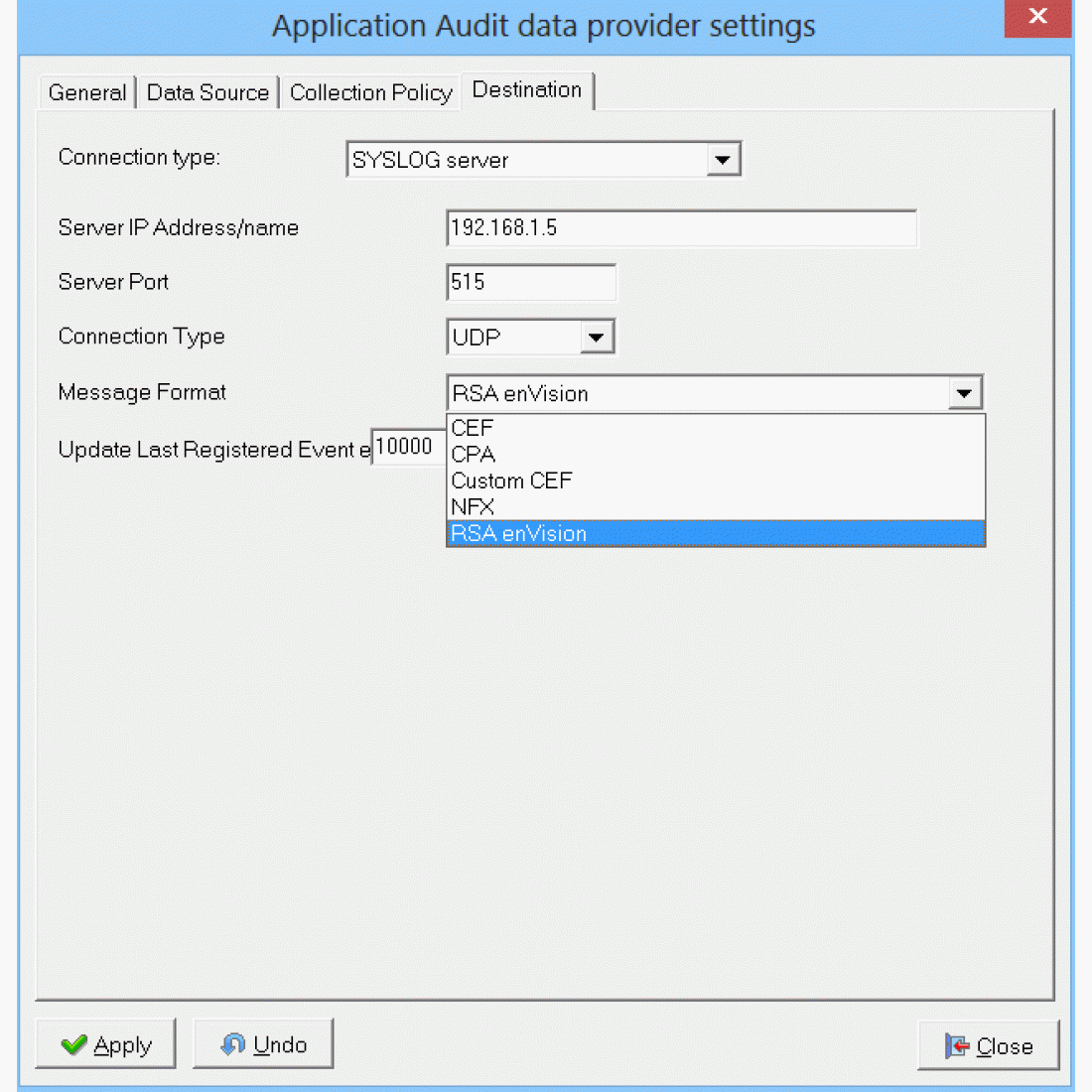Image resolution: width=1092 pixels, height=1092 pixels.
Task: Collapse the Message Format dropdown arrow
Action: coord(963,393)
